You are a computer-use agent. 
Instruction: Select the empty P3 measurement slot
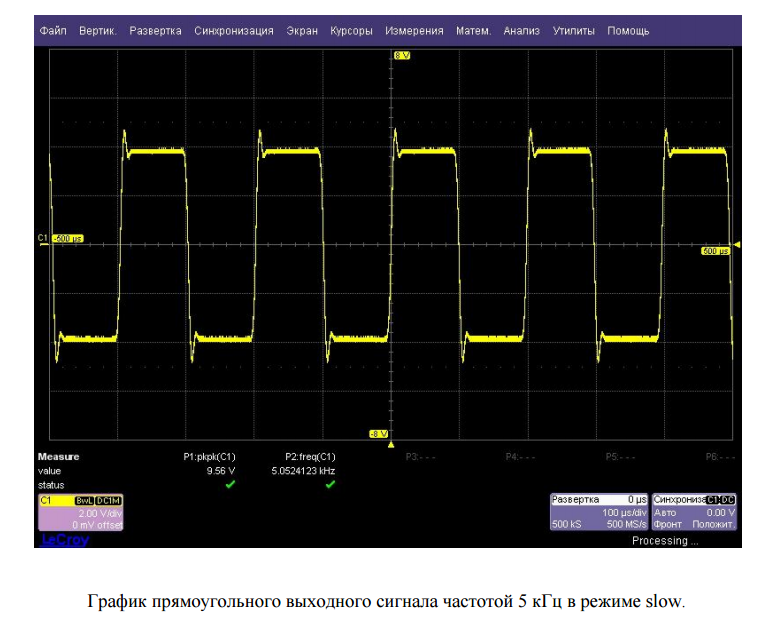418,456
